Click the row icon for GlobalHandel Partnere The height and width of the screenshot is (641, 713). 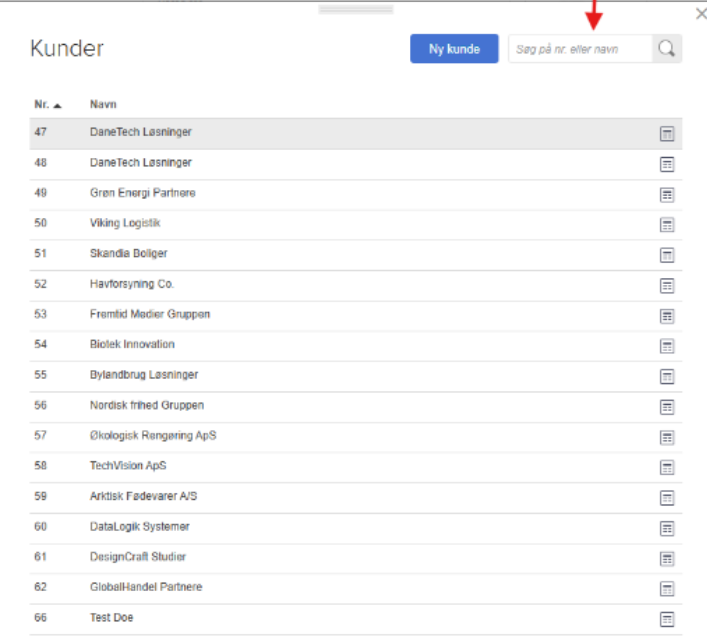[667, 589]
